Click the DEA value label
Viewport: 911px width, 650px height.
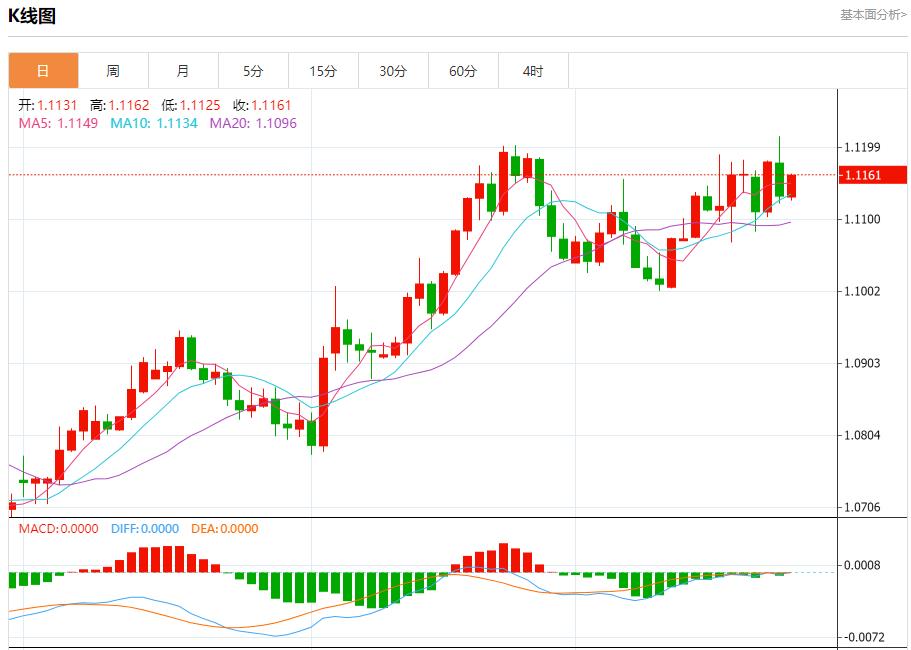[x=224, y=529]
